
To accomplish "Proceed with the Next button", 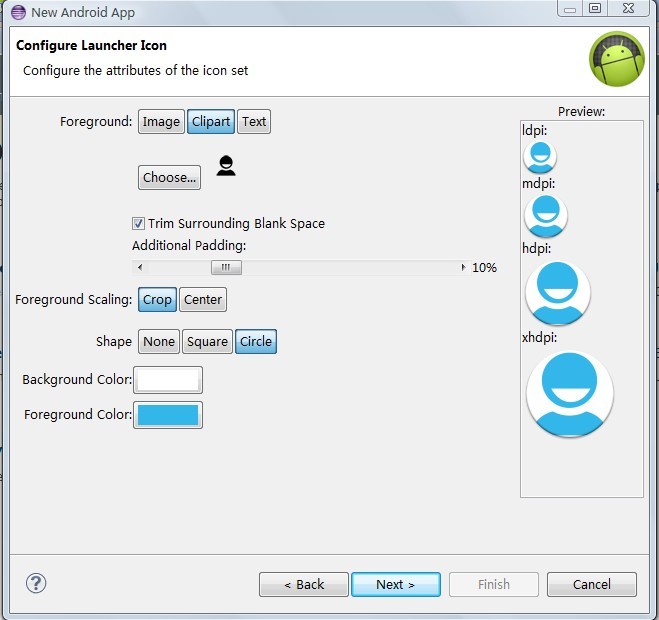I will click(x=396, y=584).
